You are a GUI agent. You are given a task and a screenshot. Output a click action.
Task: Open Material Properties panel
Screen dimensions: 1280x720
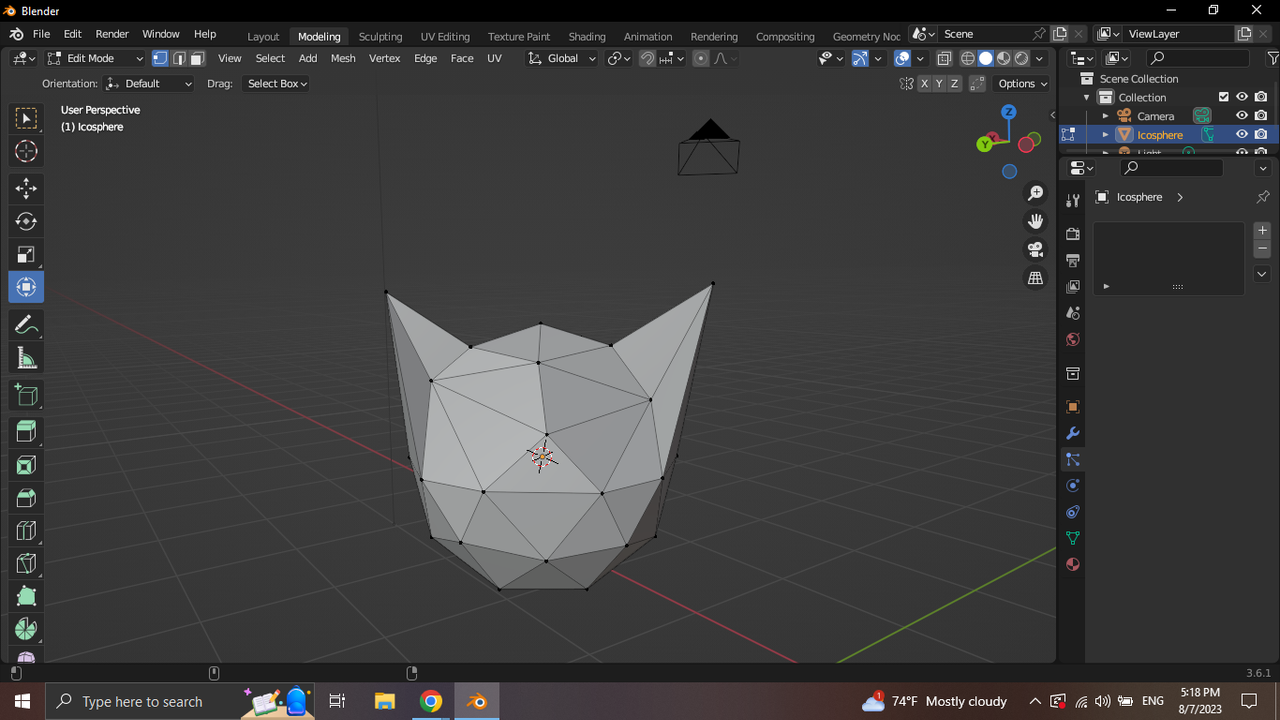click(1072, 564)
